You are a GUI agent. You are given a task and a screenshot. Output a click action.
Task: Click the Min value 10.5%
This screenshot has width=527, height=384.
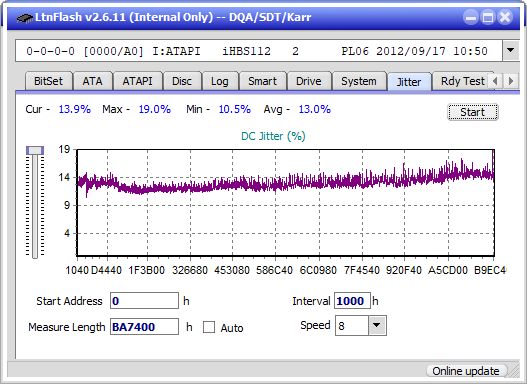pyautogui.click(x=235, y=109)
